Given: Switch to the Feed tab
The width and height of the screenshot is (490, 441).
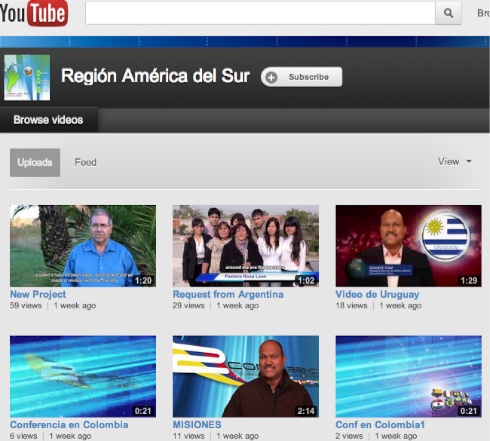Looking at the screenshot, I should 85,162.
